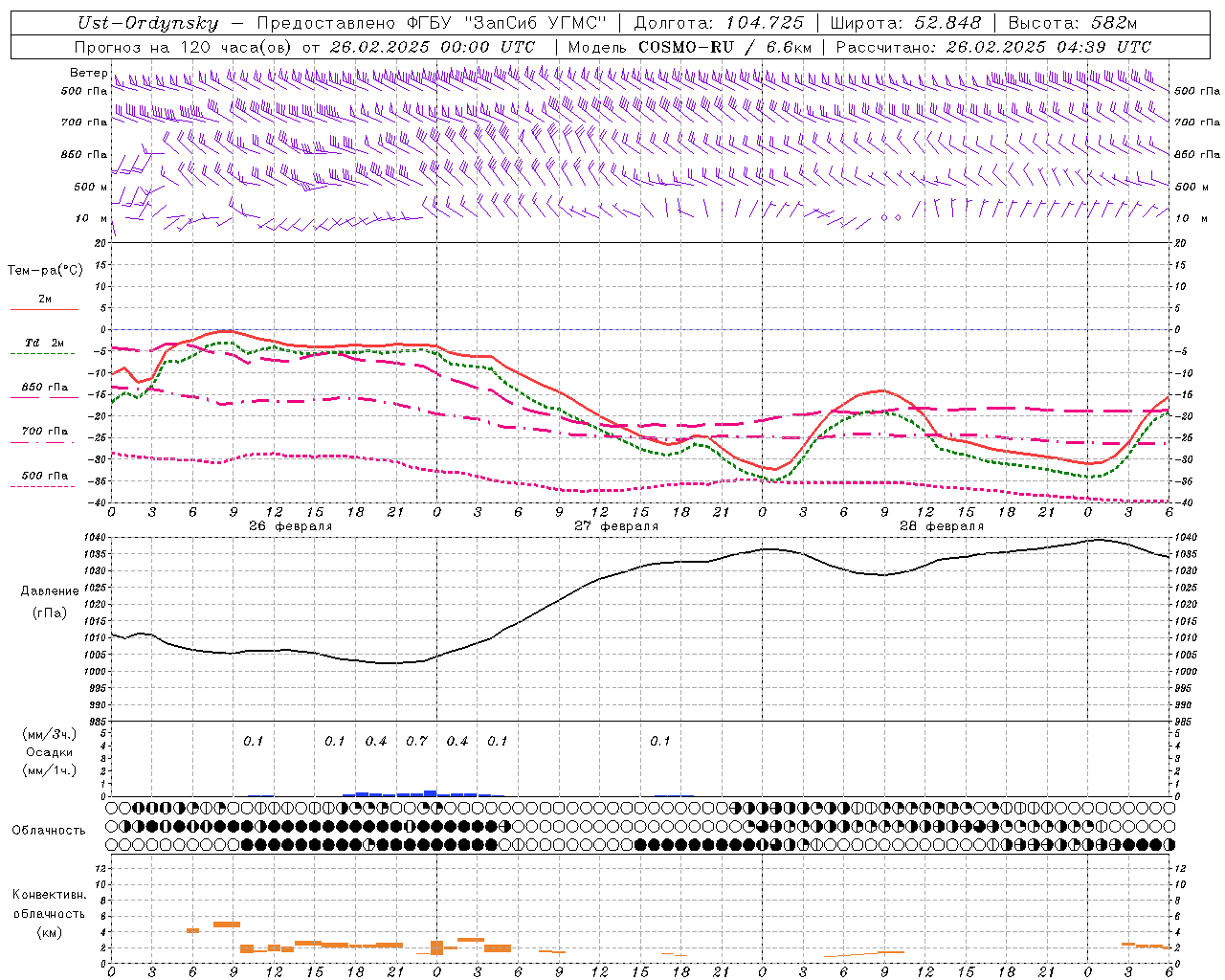Viewport: 1225px width, 980px height.
Task: Select the 'Td 2м' dew point legend entry
Action: pyautogui.click(x=45, y=343)
